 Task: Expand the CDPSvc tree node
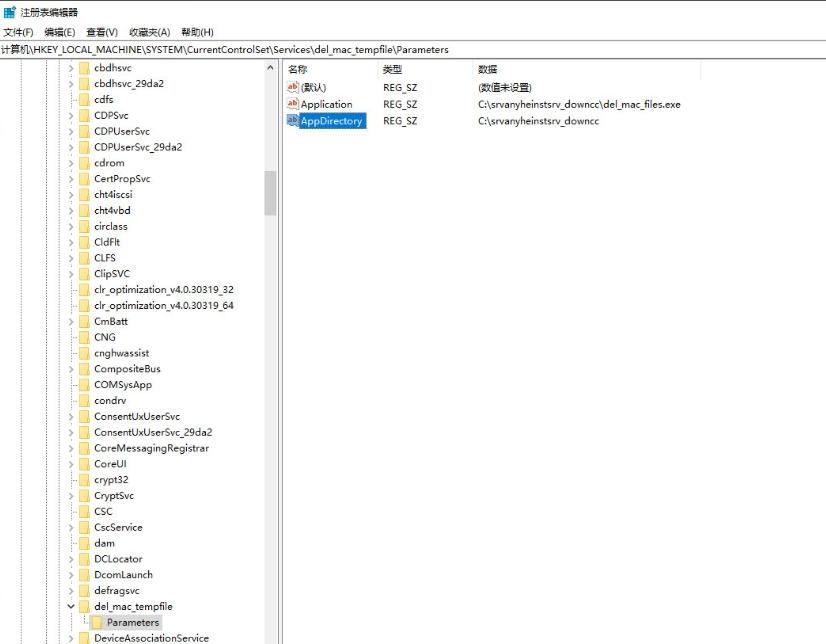pos(71,116)
